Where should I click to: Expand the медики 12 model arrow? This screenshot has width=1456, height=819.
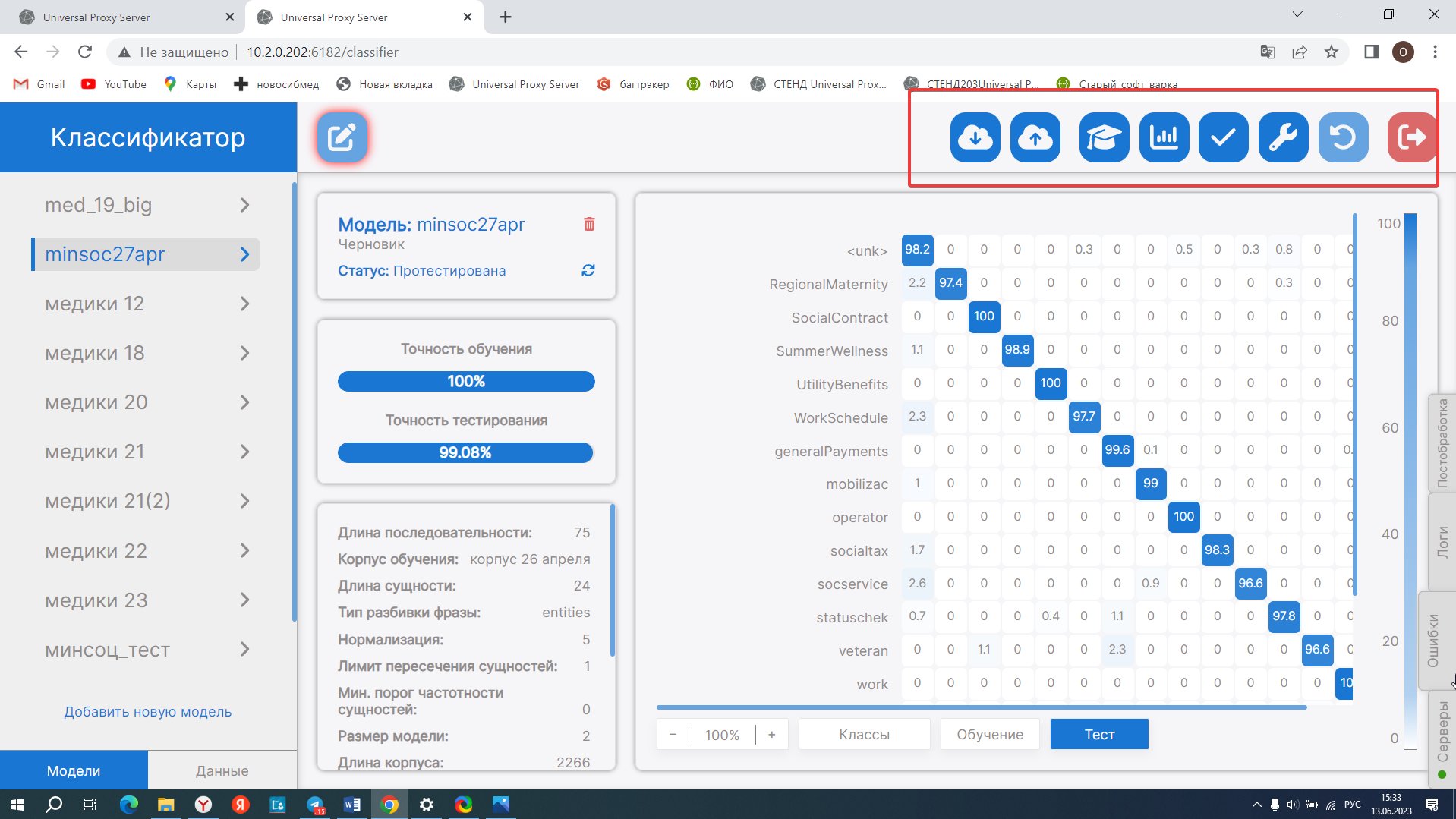[244, 304]
